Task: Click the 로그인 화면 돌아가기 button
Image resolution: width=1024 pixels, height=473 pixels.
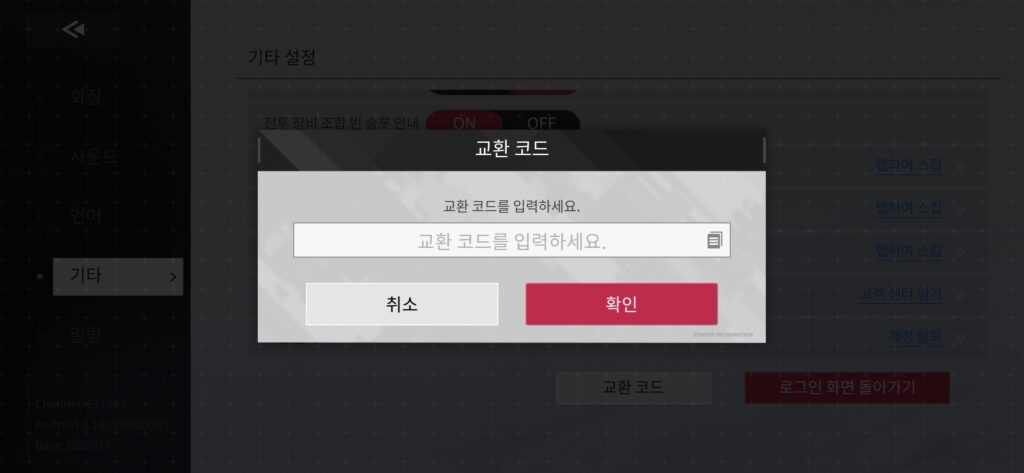Action: click(847, 387)
